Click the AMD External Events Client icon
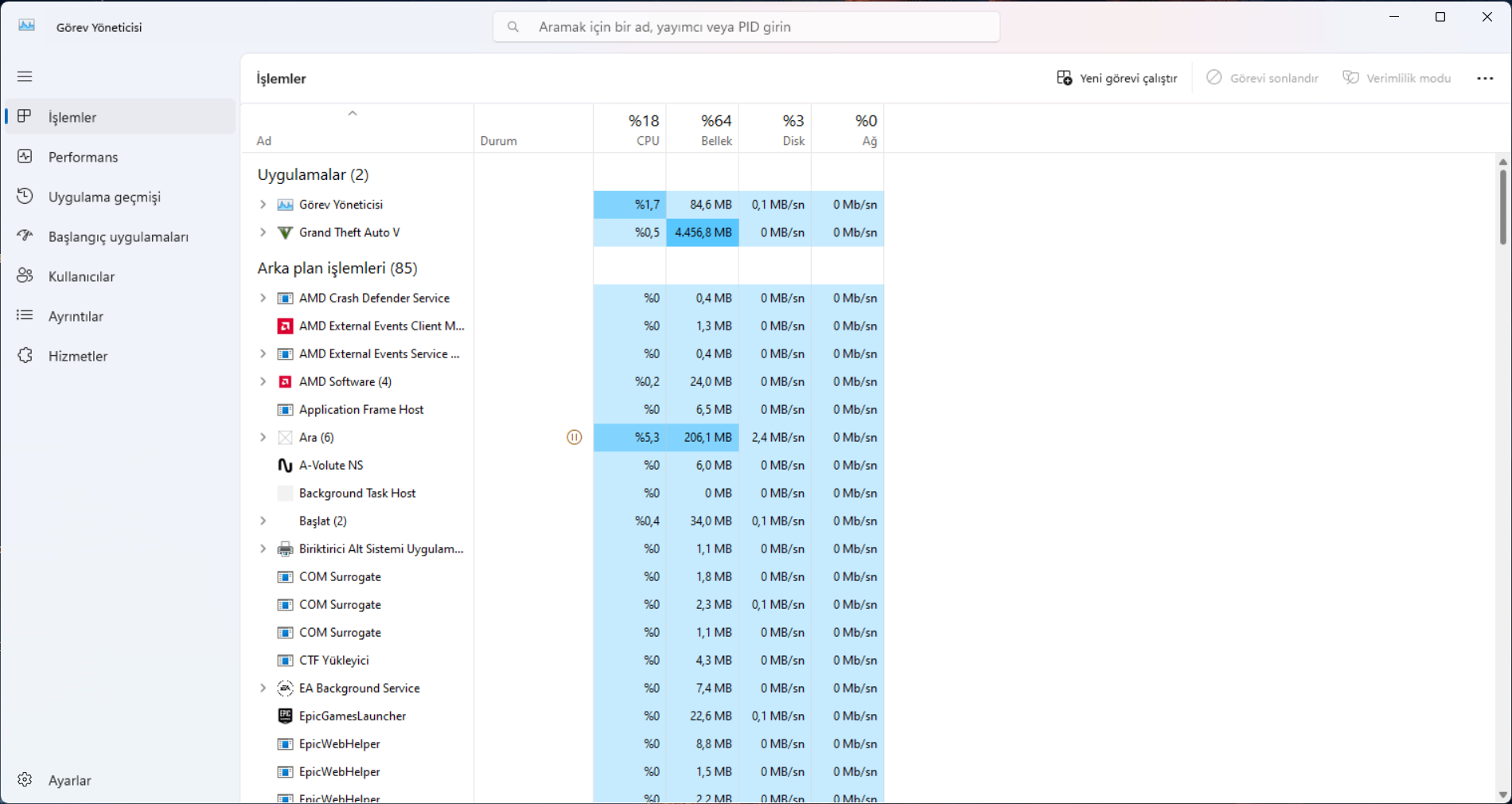Screen dimensions: 1512x804 [285, 326]
